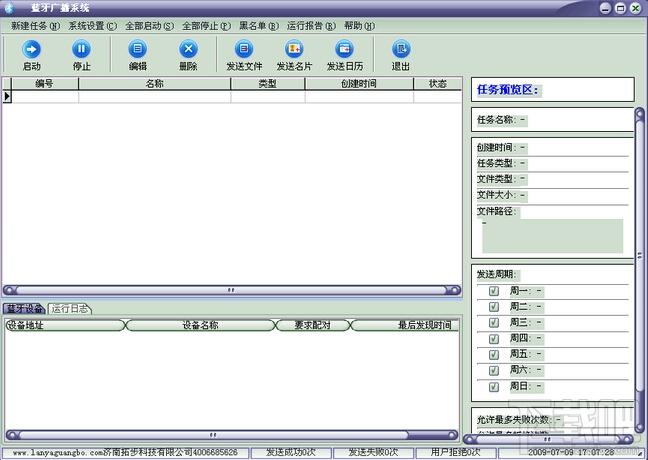Open the 系统设置 menu
This screenshot has width=648, height=460.
92,25
